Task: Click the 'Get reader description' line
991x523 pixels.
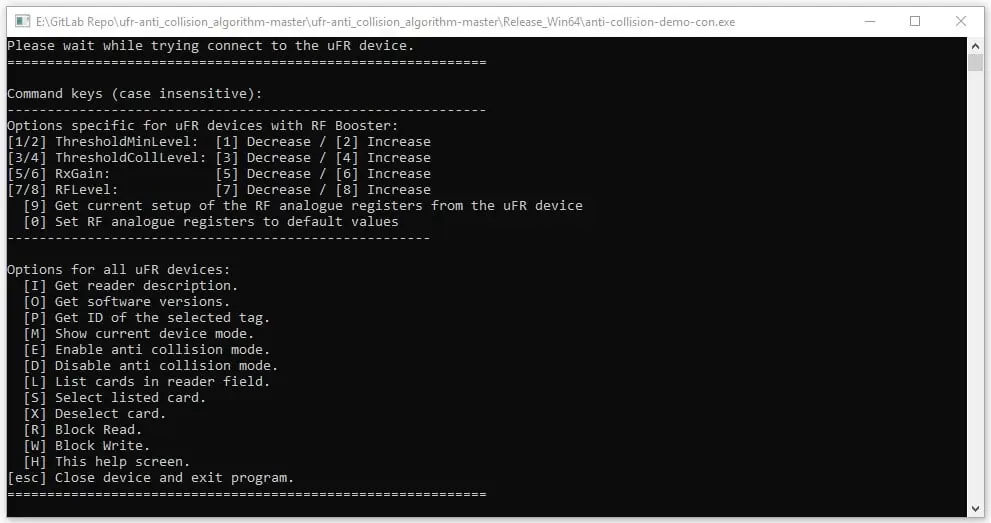Action: 131,286
